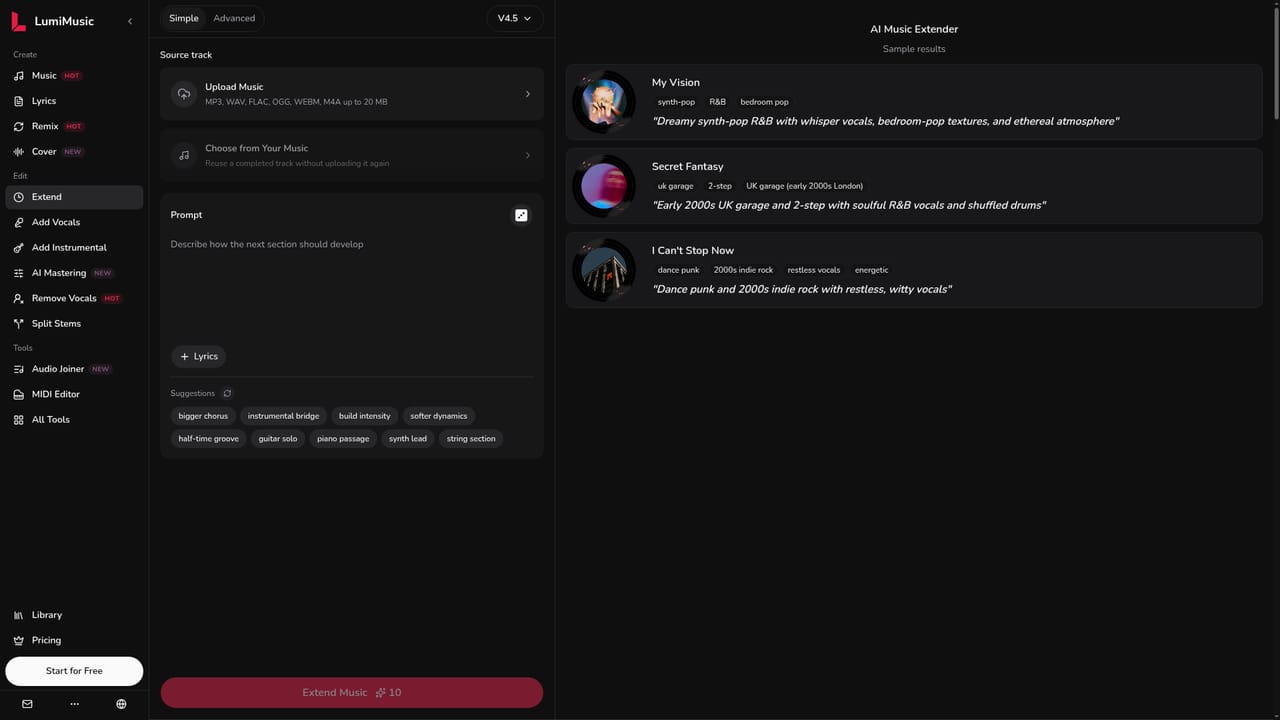This screenshot has height=720, width=1280.
Task: Open the V4.5 model version dropdown
Action: point(515,18)
